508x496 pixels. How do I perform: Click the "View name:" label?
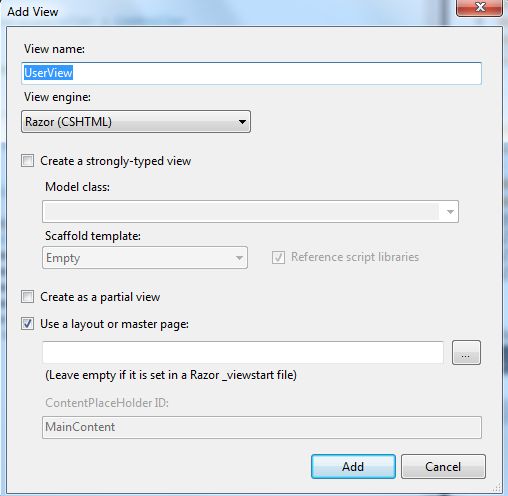coord(54,49)
